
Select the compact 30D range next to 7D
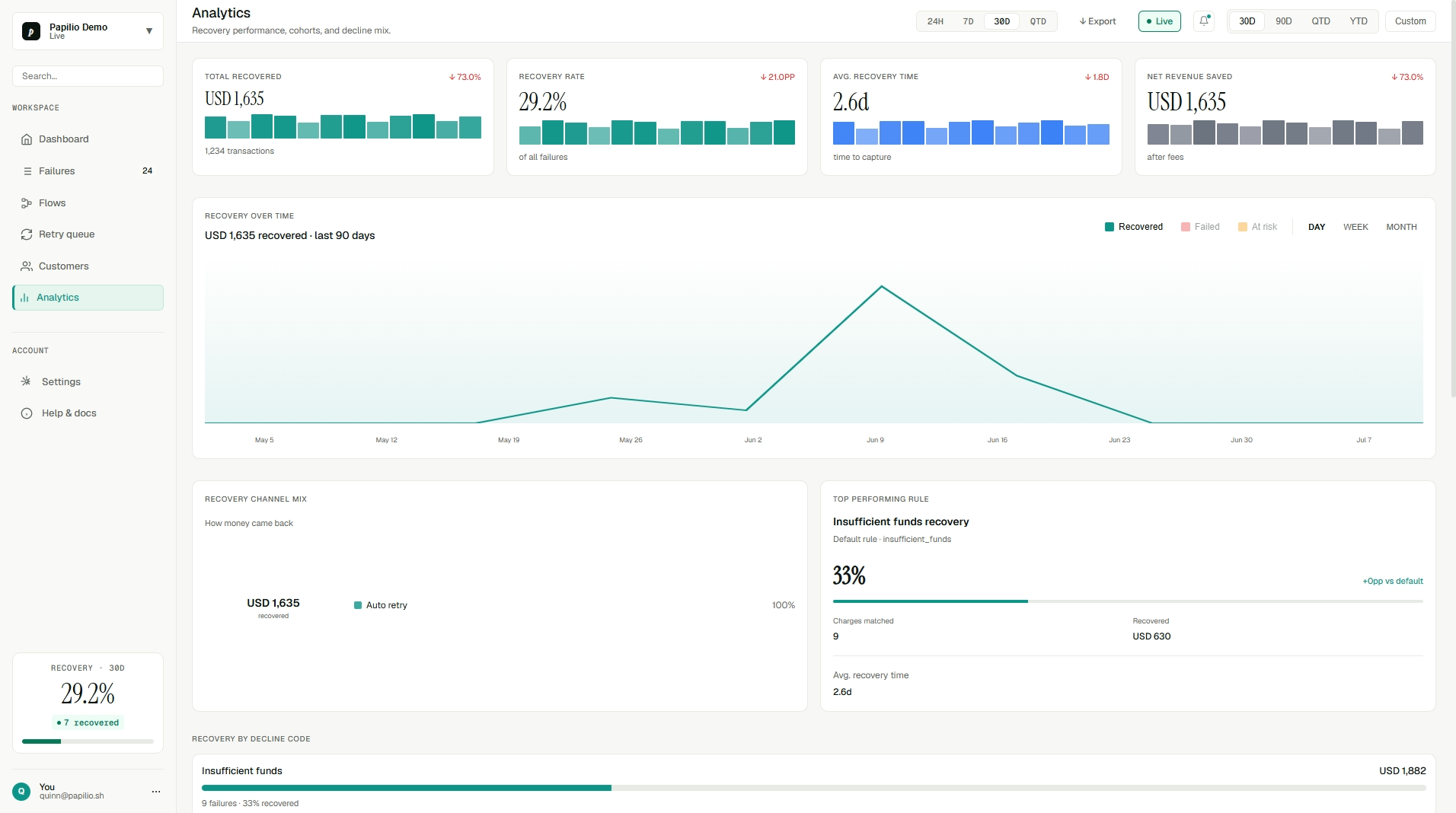(1001, 21)
